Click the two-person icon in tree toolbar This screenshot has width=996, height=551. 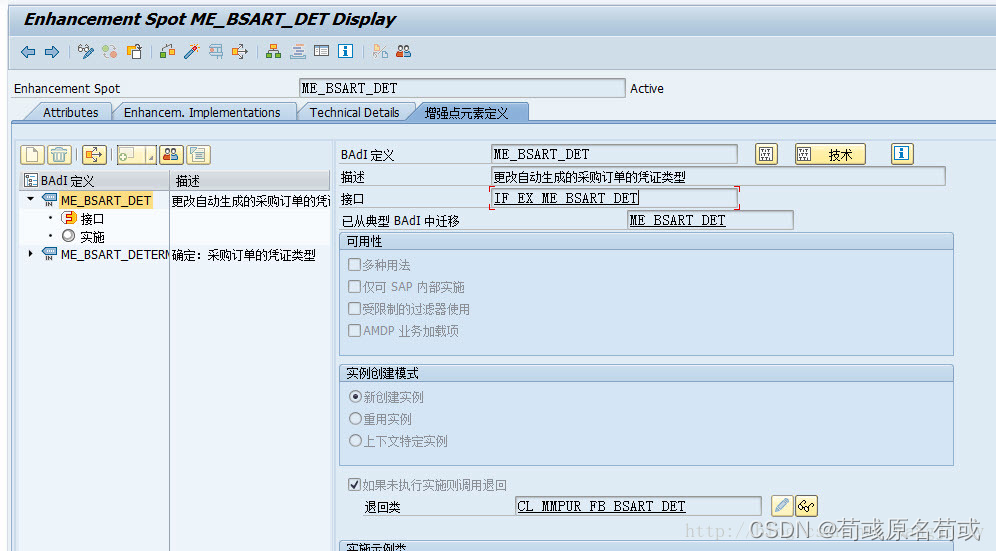(171, 154)
